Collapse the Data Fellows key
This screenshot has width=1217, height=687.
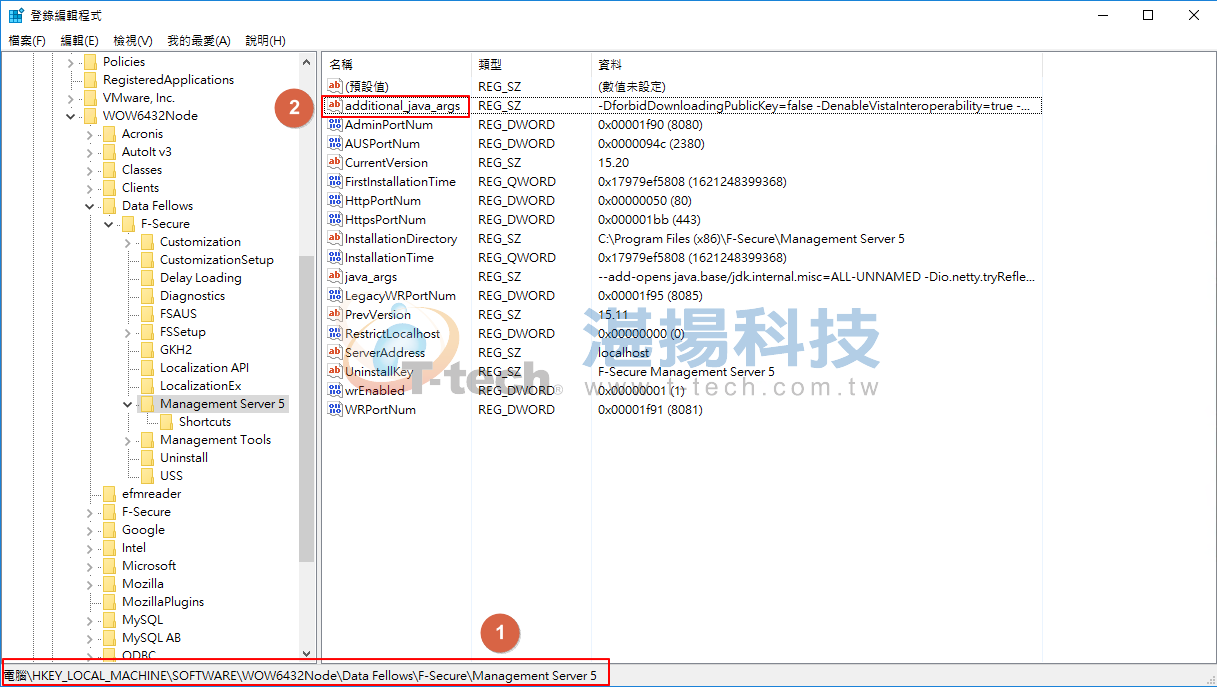90,206
